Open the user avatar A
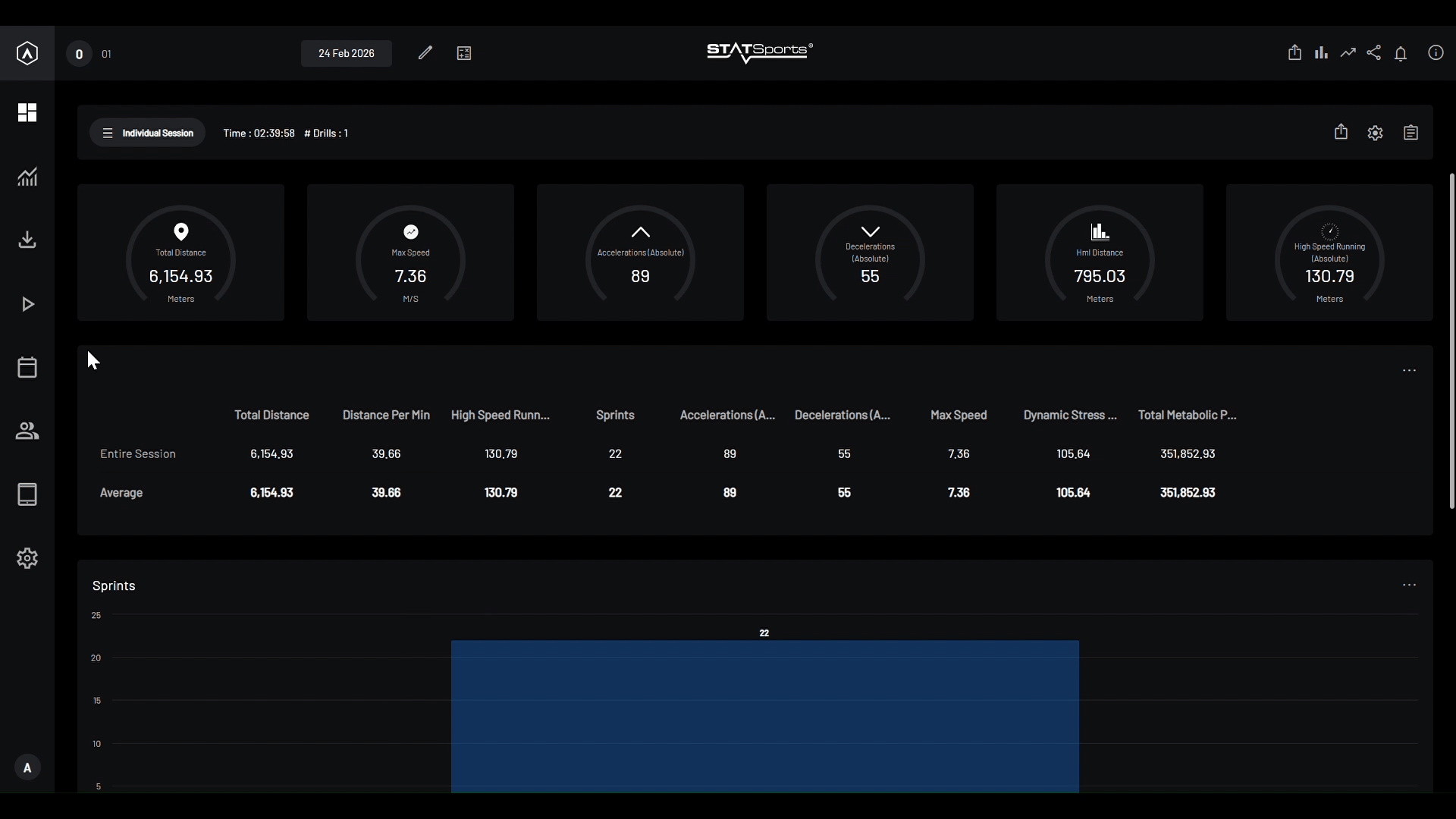Image resolution: width=1456 pixels, height=819 pixels. 27,767
